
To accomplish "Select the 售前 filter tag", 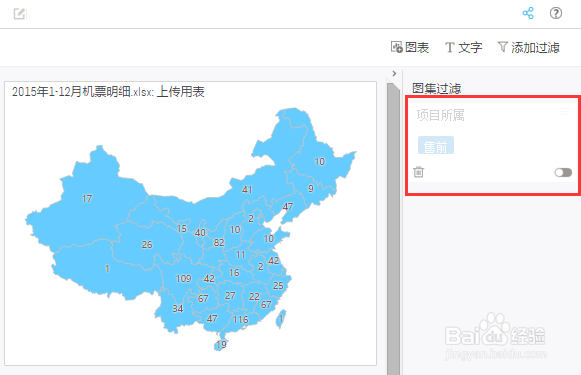I will pos(436,145).
